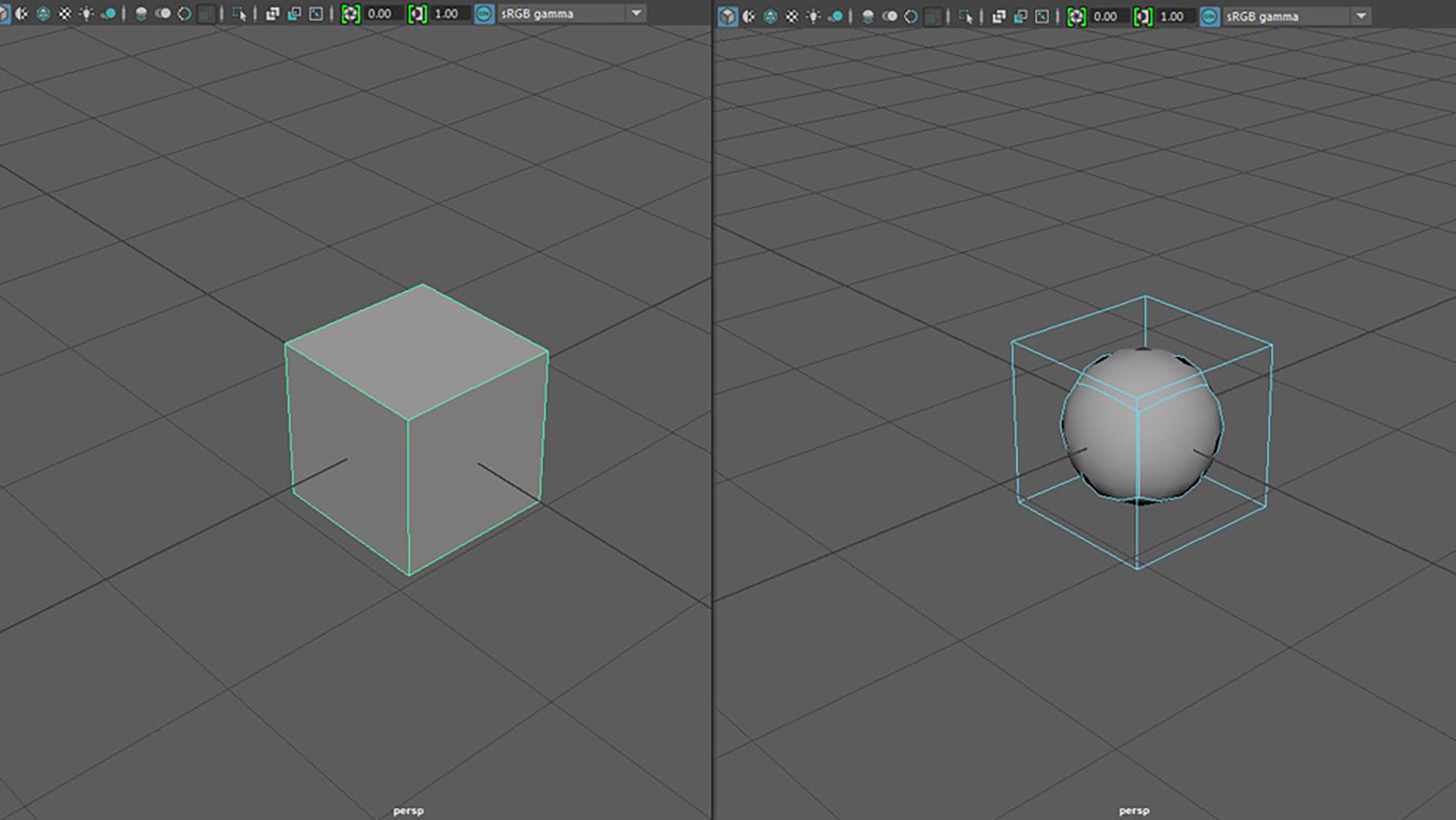Toggle Ambient Occlusion icon in right viewport

click(868, 16)
